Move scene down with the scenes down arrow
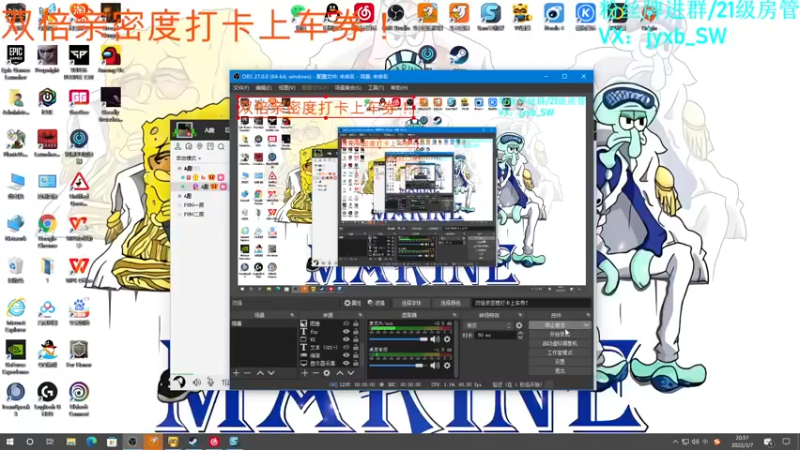The image size is (800, 450). tap(271, 373)
